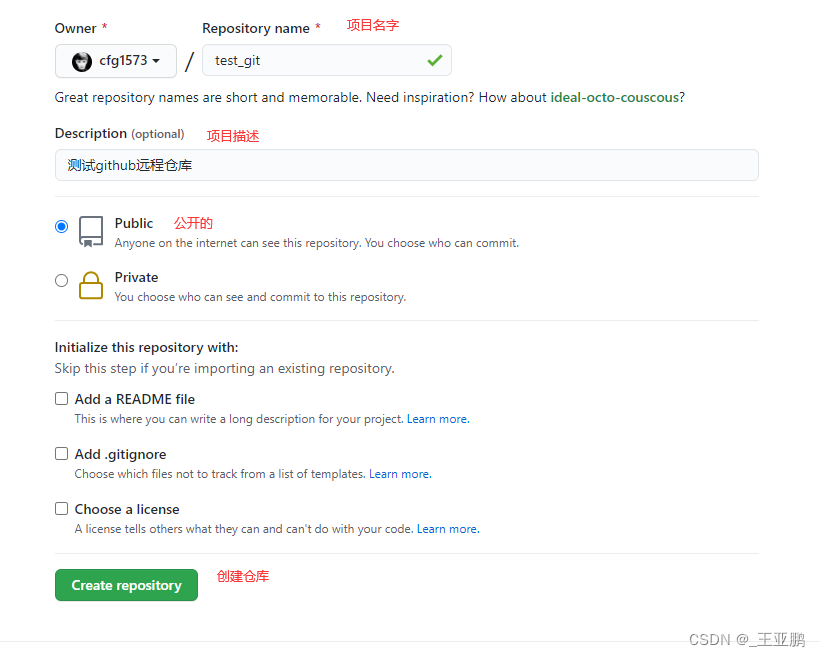Click the Add a README file label

pos(134,399)
